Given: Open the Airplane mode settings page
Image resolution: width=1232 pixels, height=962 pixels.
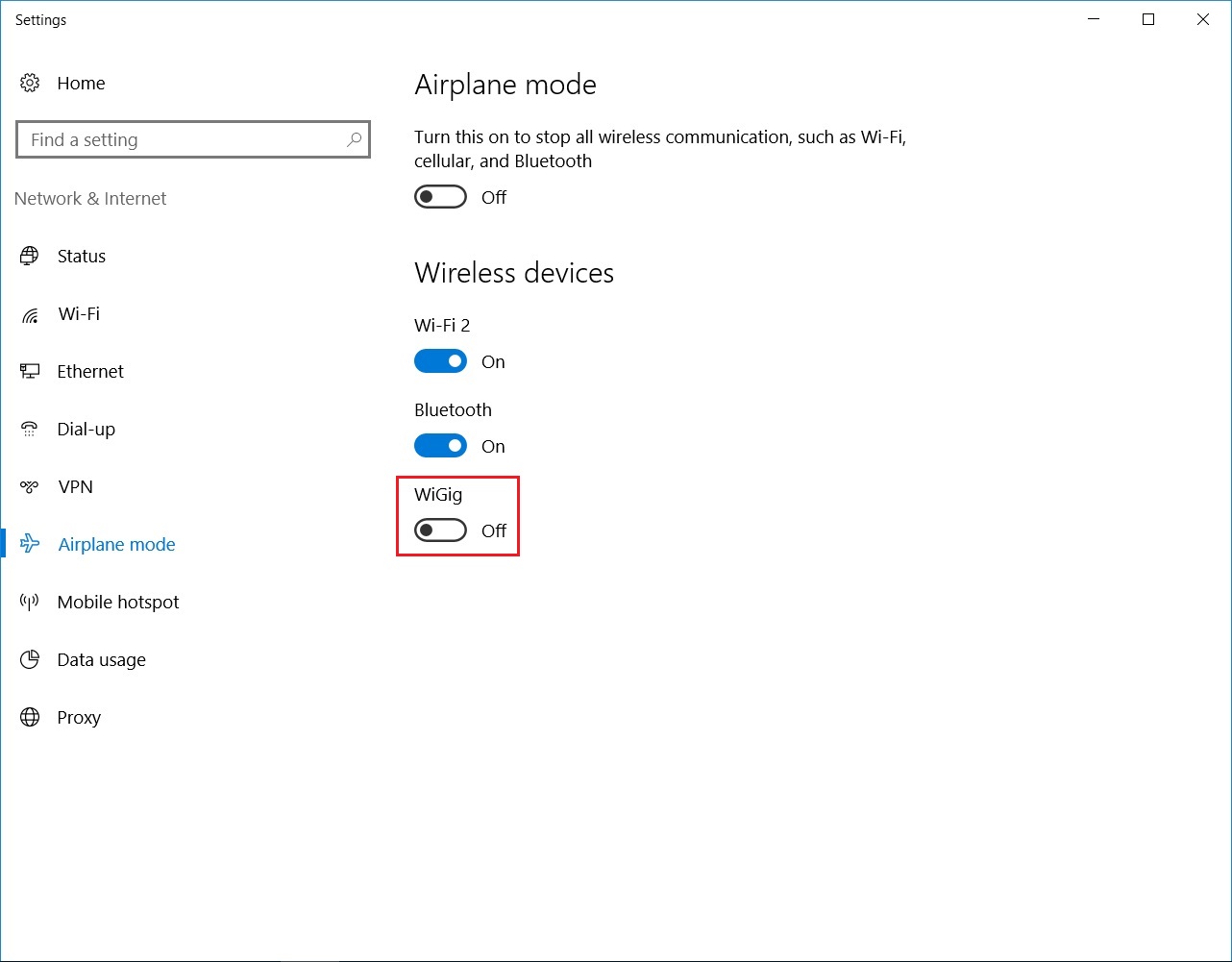Looking at the screenshot, I should click(116, 544).
